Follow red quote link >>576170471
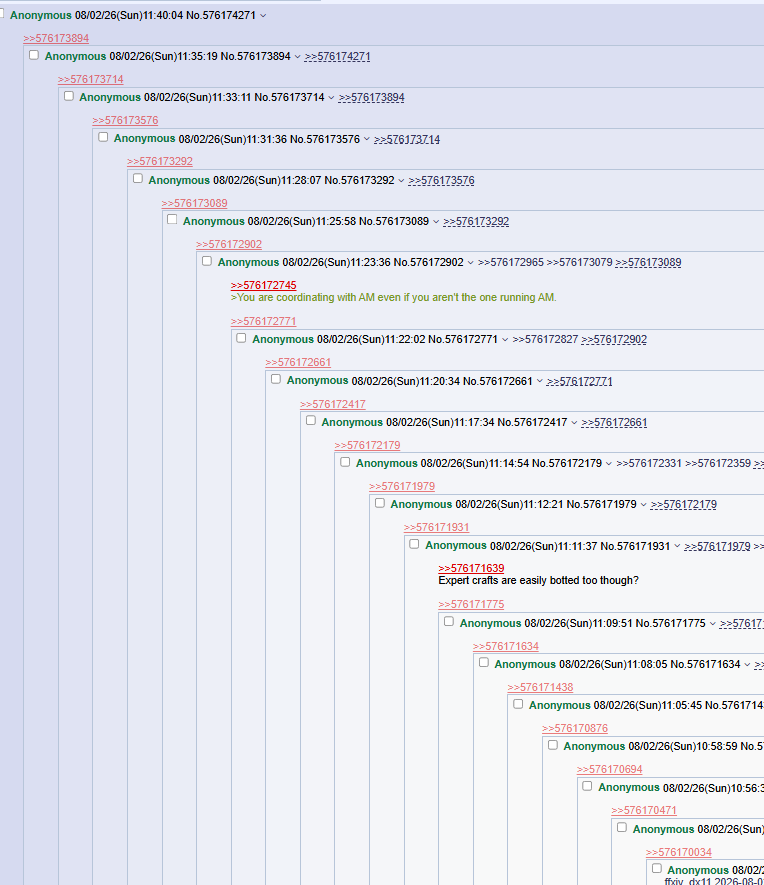The width and height of the screenshot is (764, 885). (x=644, y=810)
